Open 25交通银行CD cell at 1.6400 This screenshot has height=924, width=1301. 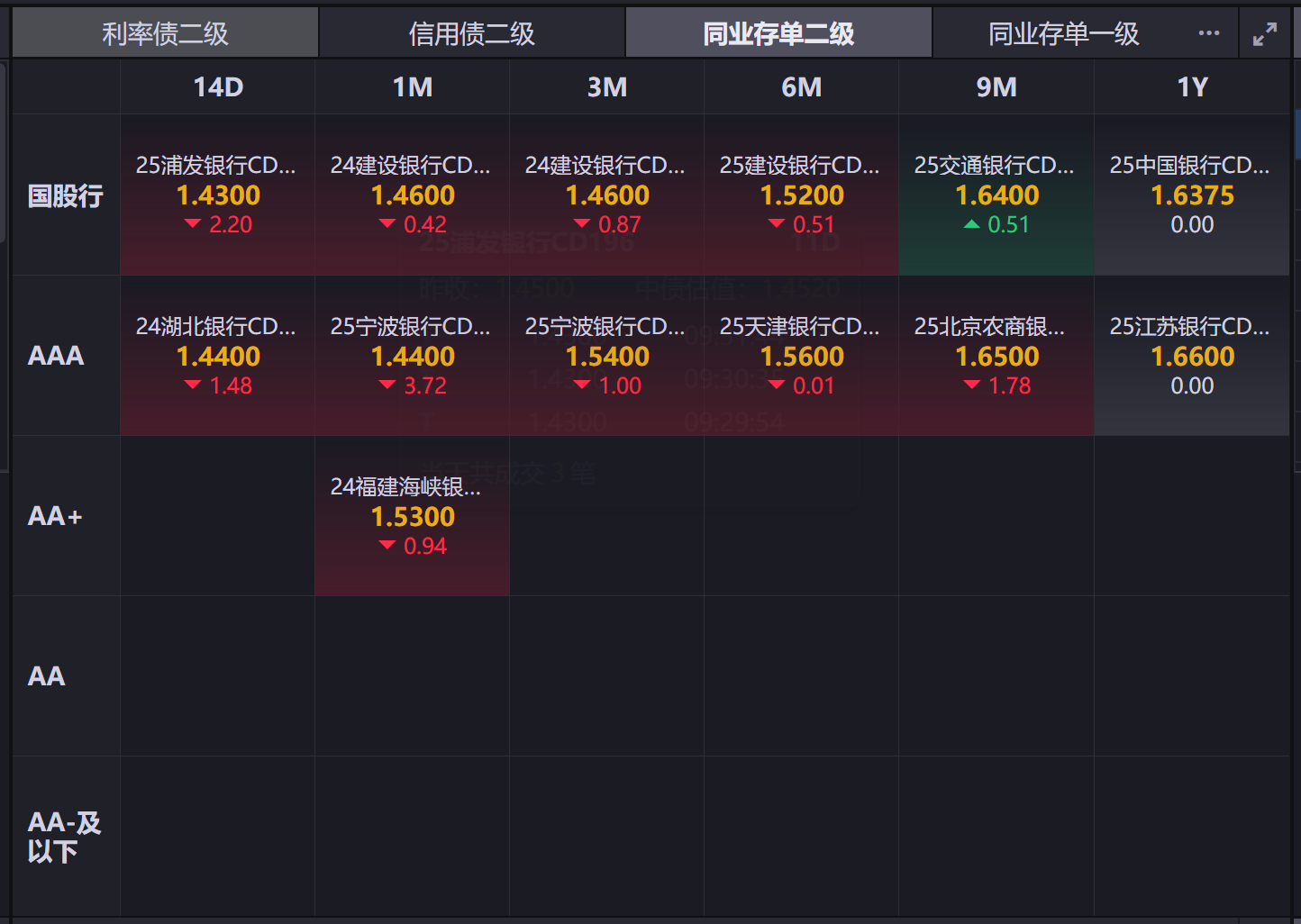[x=996, y=195]
